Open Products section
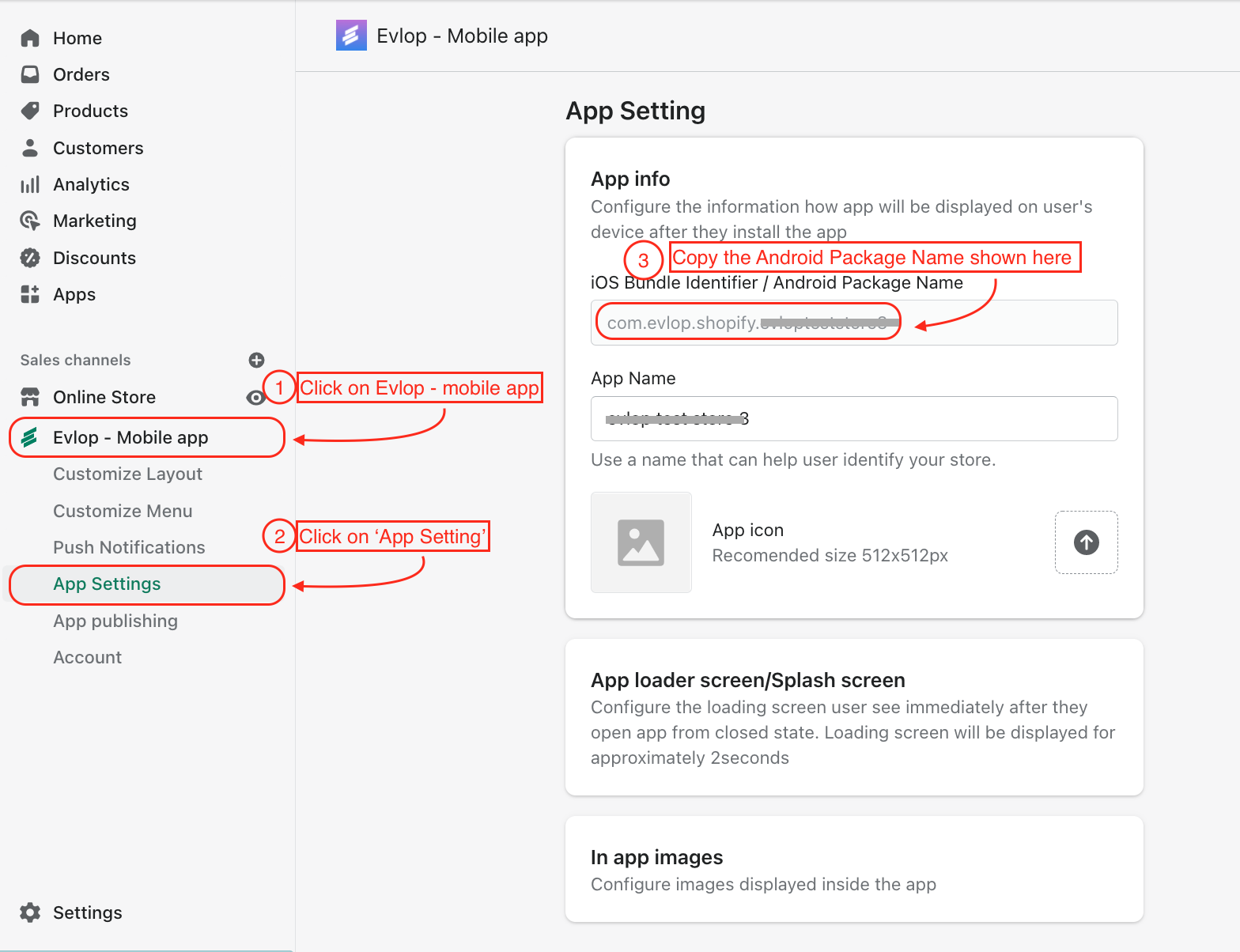The image size is (1240, 952). (x=90, y=111)
